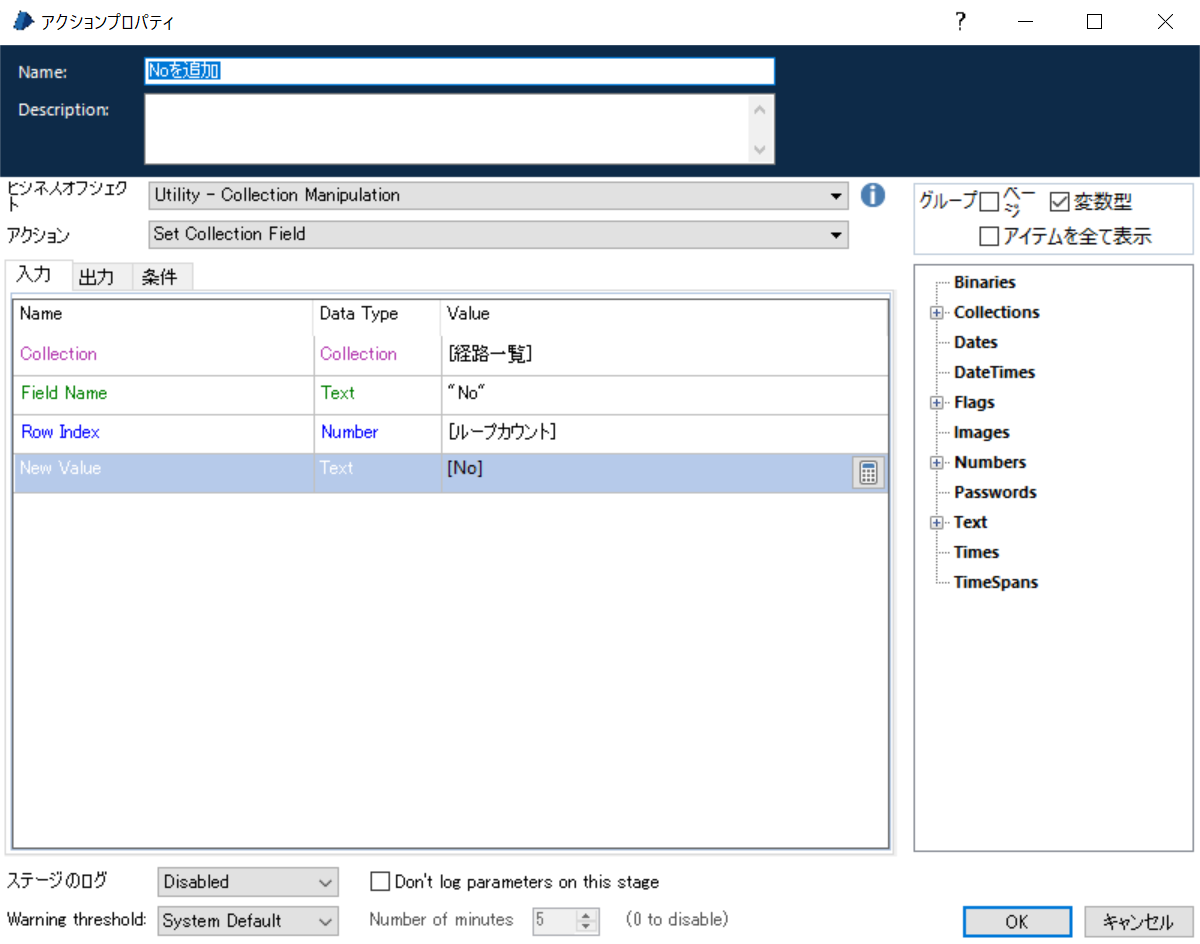Screen dimensions: 1200x944
Task: Toggle the 変数型 group checkbox
Action: (1060, 202)
